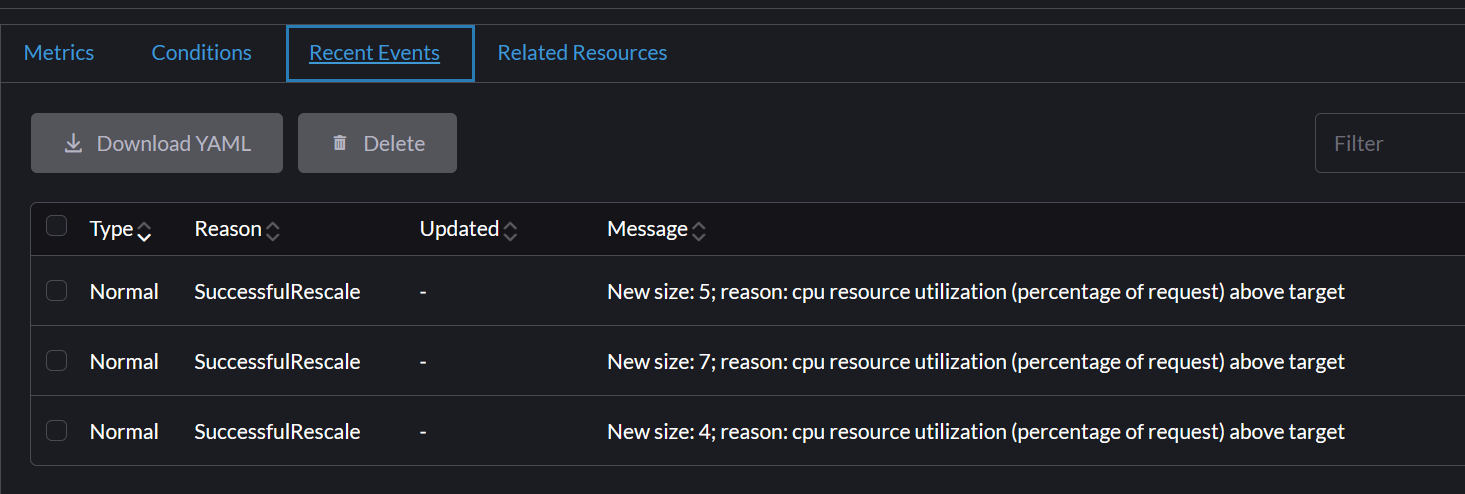The image size is (1465, 494).
Task: Select the checkbox for the New size 7 event
Action: [x=57, y=361]
